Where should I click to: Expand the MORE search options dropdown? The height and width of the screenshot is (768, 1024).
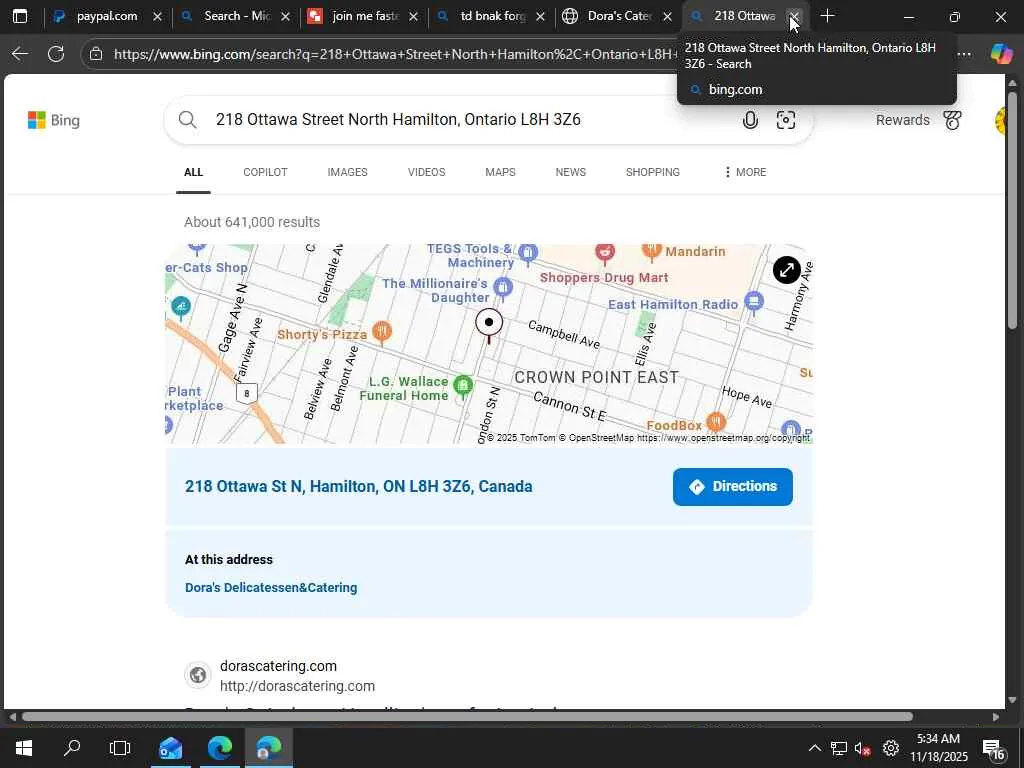point(745,172)
